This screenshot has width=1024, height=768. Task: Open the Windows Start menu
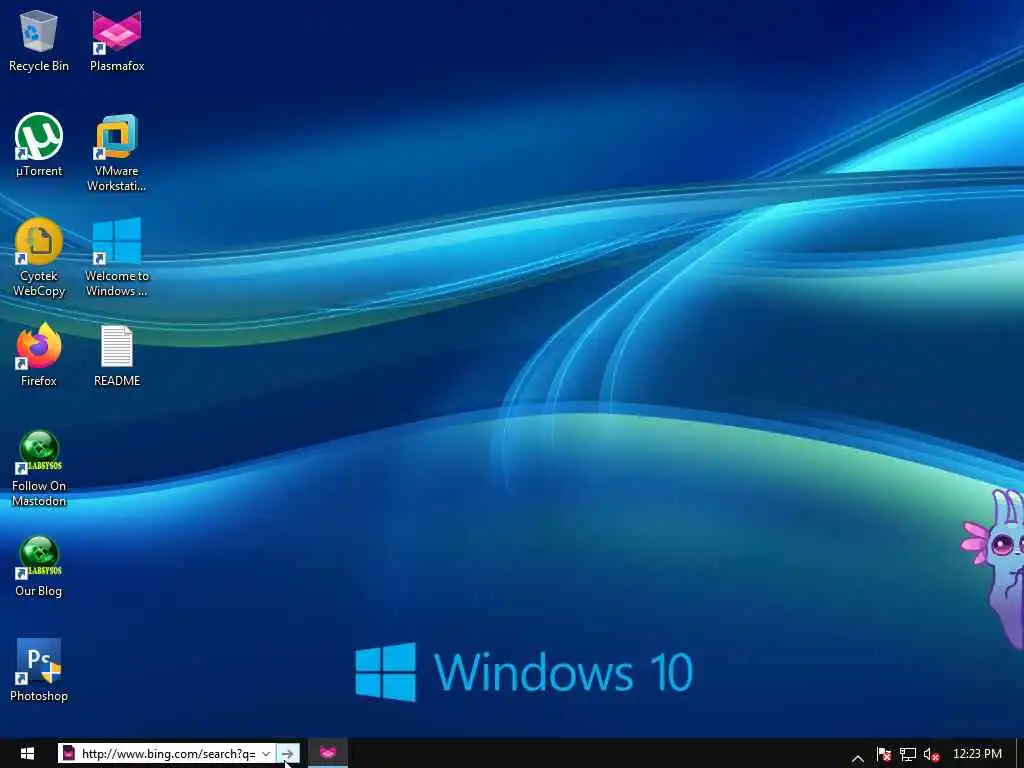[27, 754]
